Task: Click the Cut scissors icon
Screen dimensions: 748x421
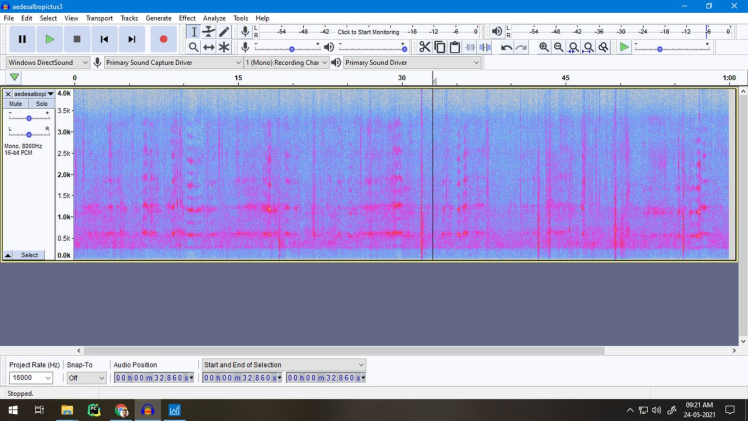Action: 425,47
